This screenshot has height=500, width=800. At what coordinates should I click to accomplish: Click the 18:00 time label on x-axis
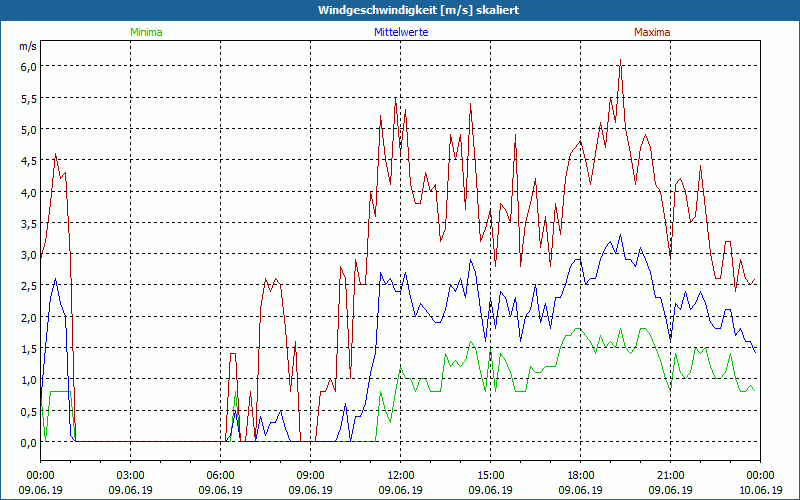click(x=581, y=476)
